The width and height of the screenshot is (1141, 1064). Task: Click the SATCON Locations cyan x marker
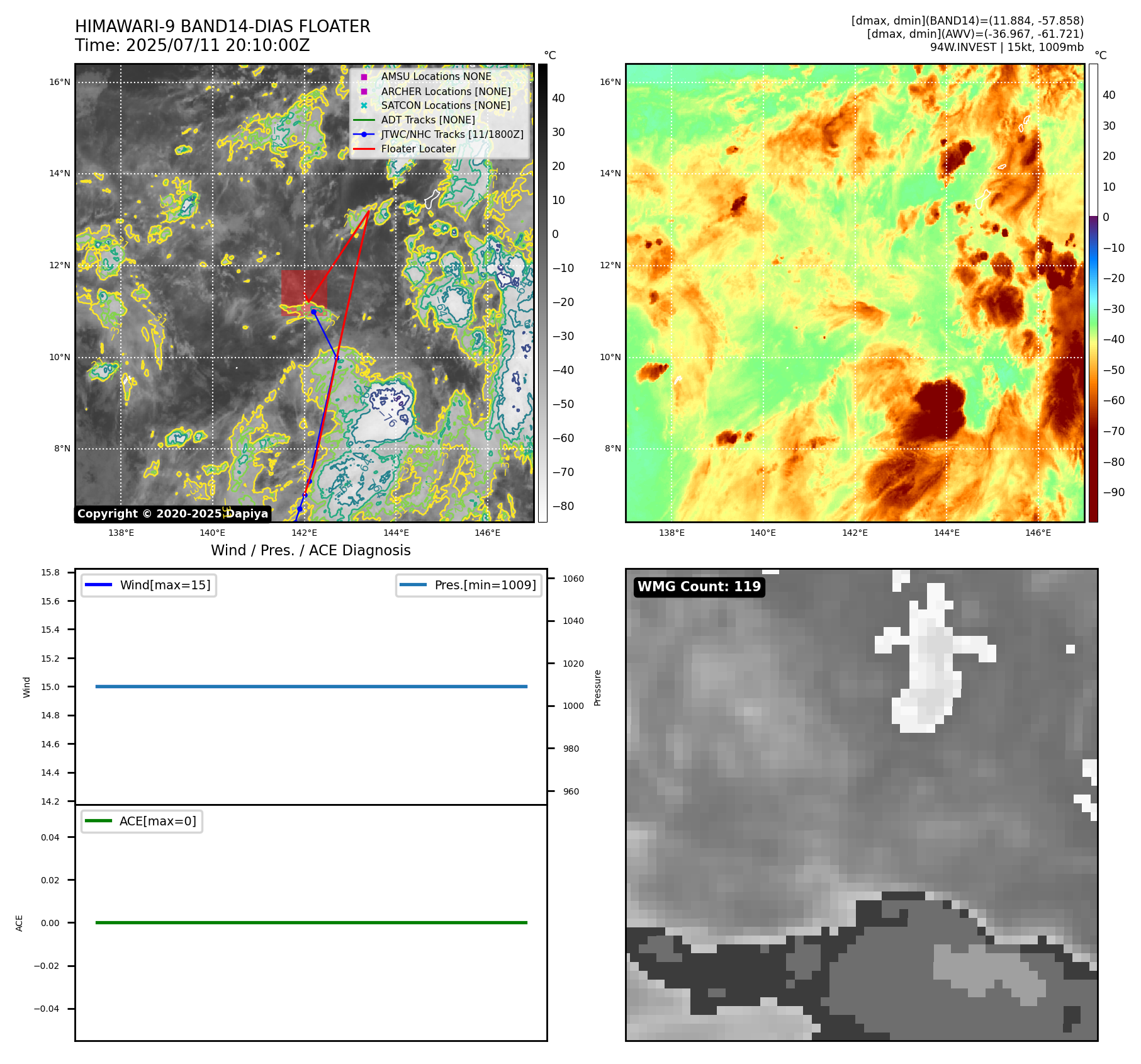364,106
